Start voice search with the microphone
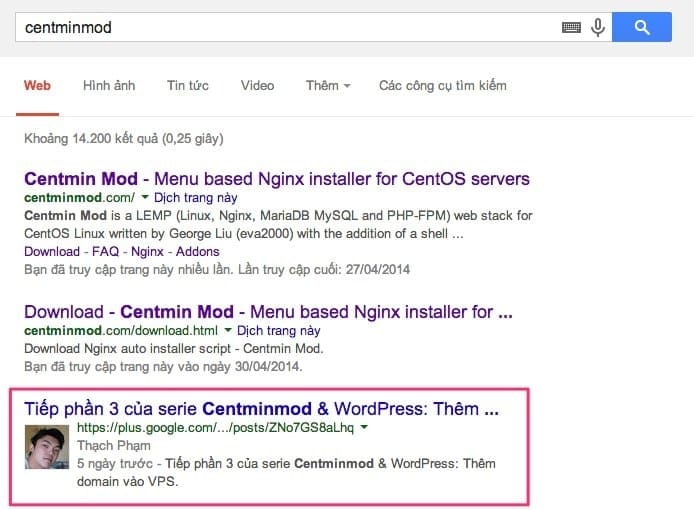The width and height of the screenshot is (694, 510). coord(598,27)
